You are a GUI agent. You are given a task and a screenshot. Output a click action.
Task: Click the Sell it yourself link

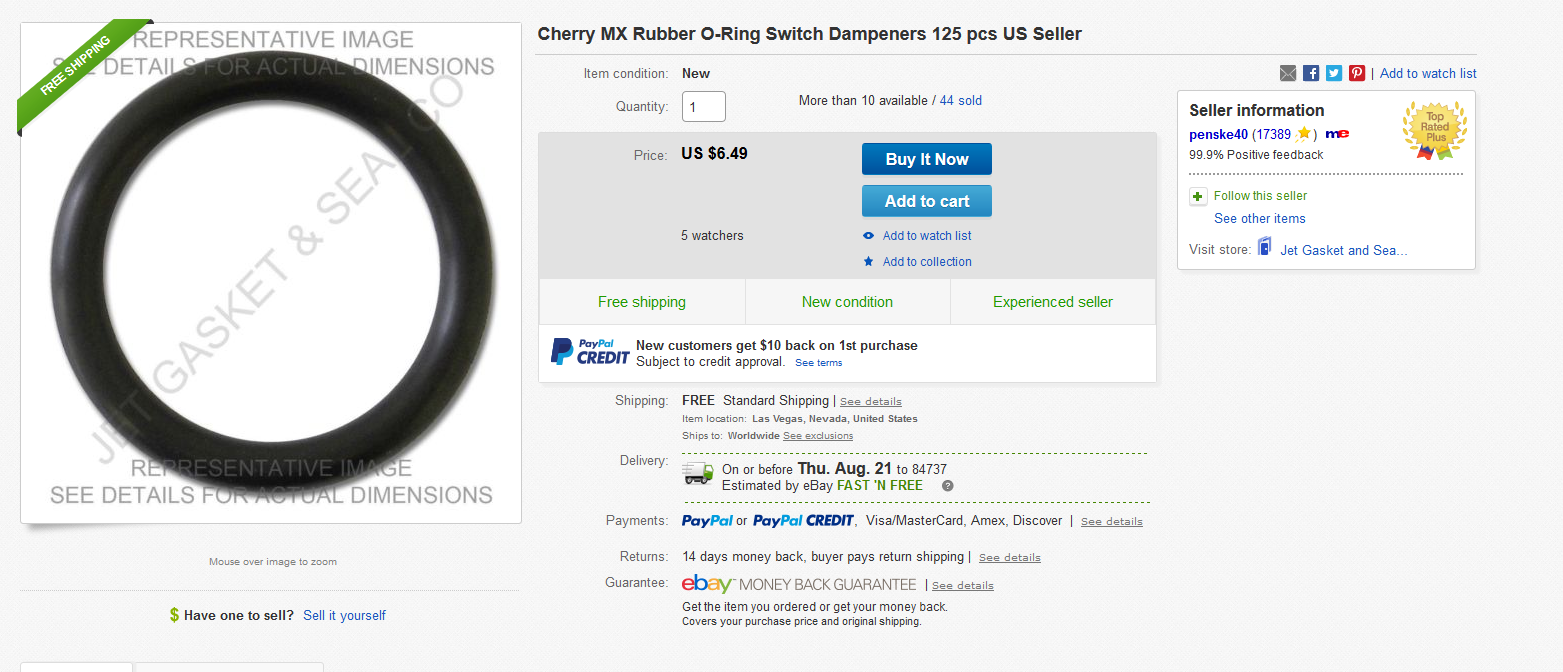point(344,615)
